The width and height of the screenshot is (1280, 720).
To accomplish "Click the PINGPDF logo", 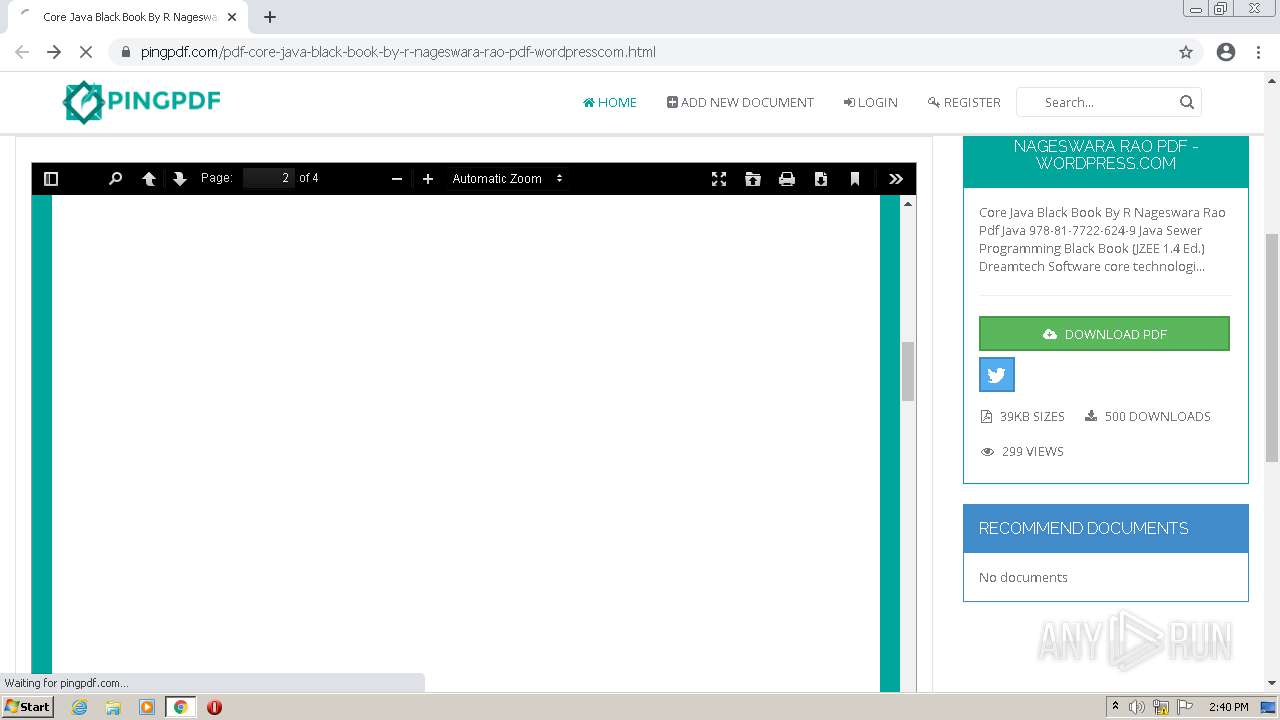I will coord(141,102).
